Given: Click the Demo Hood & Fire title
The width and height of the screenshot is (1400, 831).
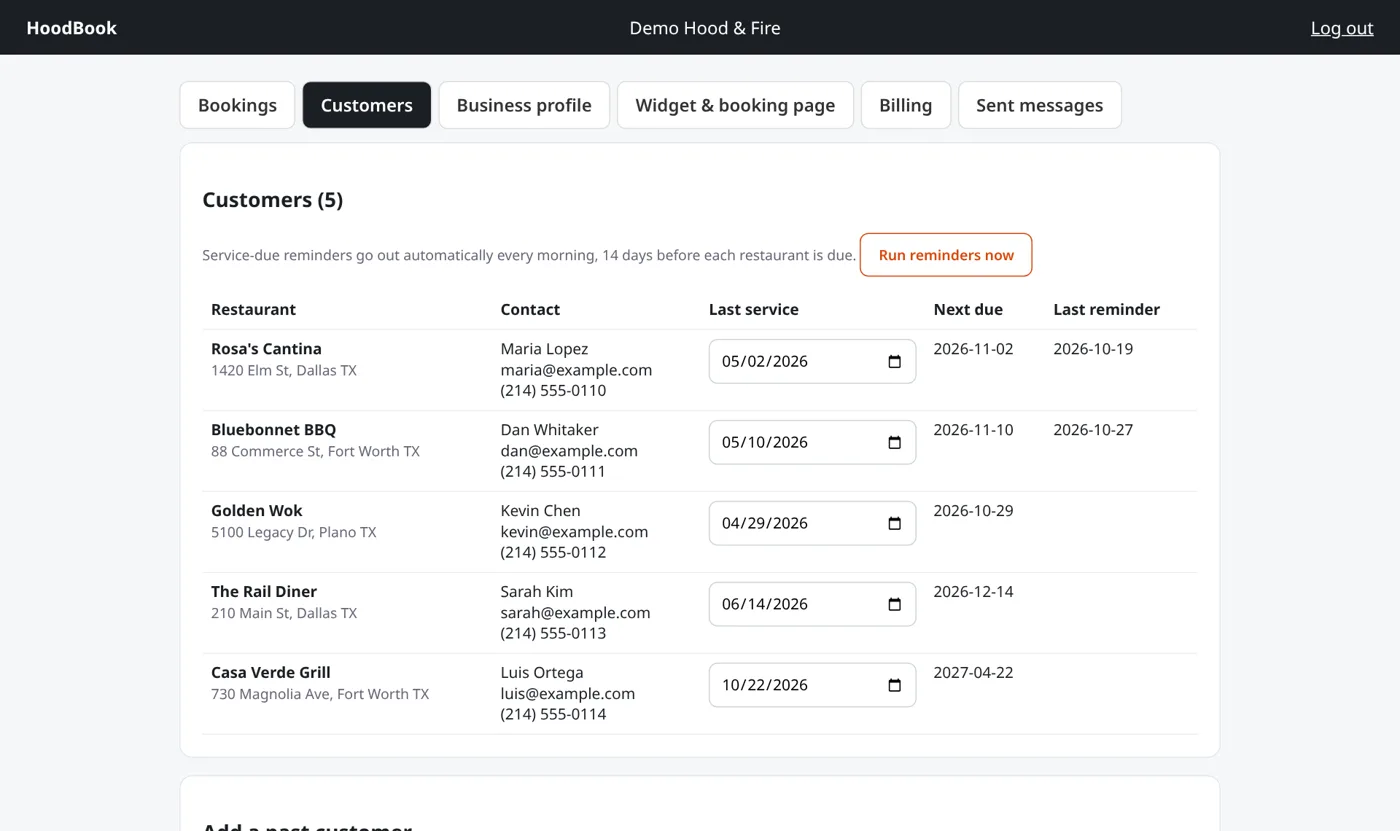Looking at the screenshot, I should [x=705, y=28].
